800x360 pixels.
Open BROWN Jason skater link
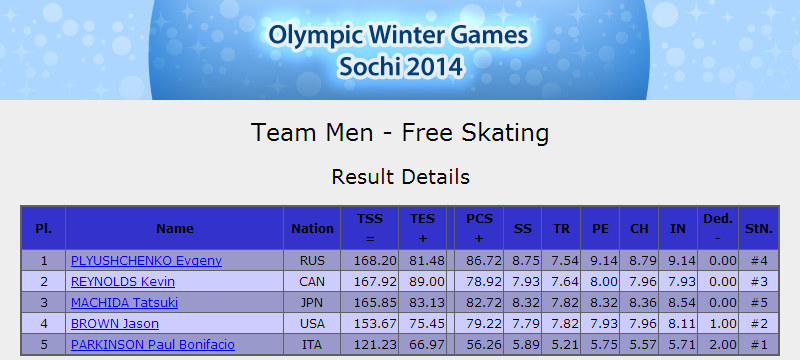[x=115, y=323]
